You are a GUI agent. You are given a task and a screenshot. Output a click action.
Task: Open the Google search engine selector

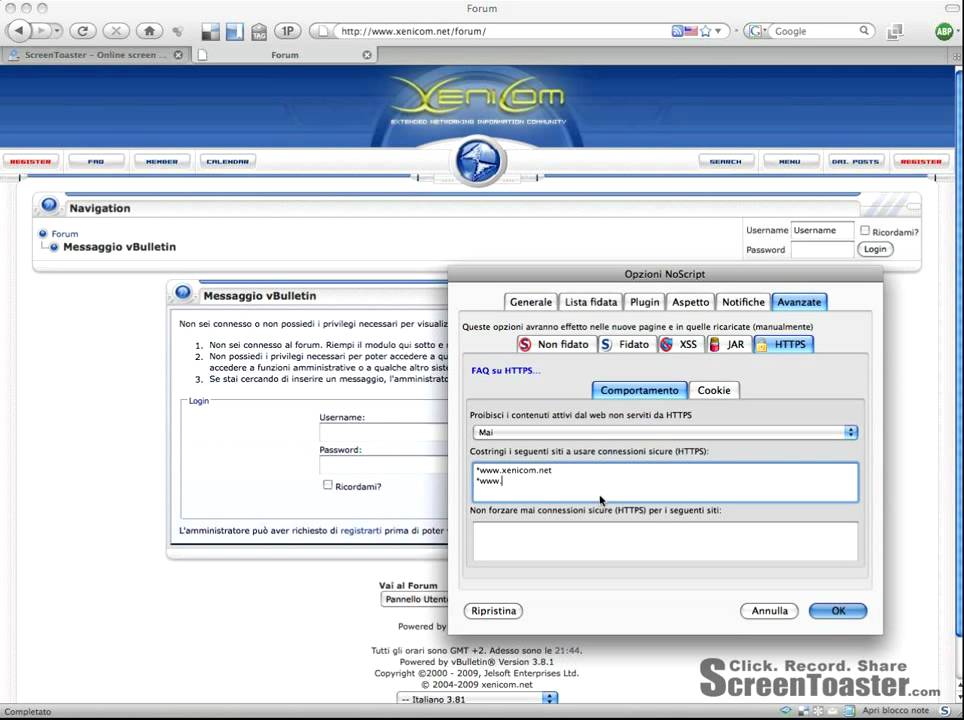756,31
